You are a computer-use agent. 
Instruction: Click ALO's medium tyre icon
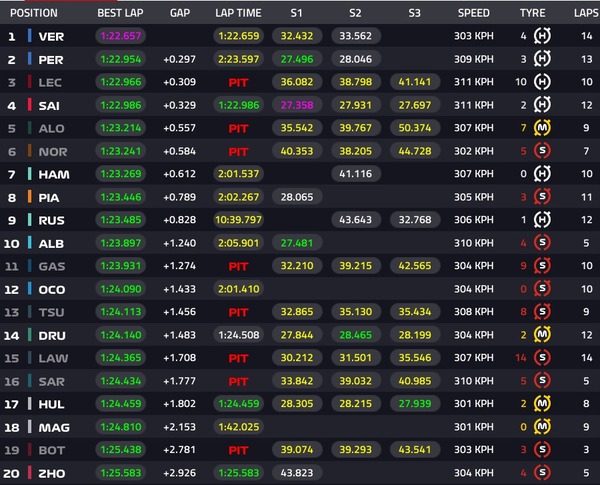(542, 128)
